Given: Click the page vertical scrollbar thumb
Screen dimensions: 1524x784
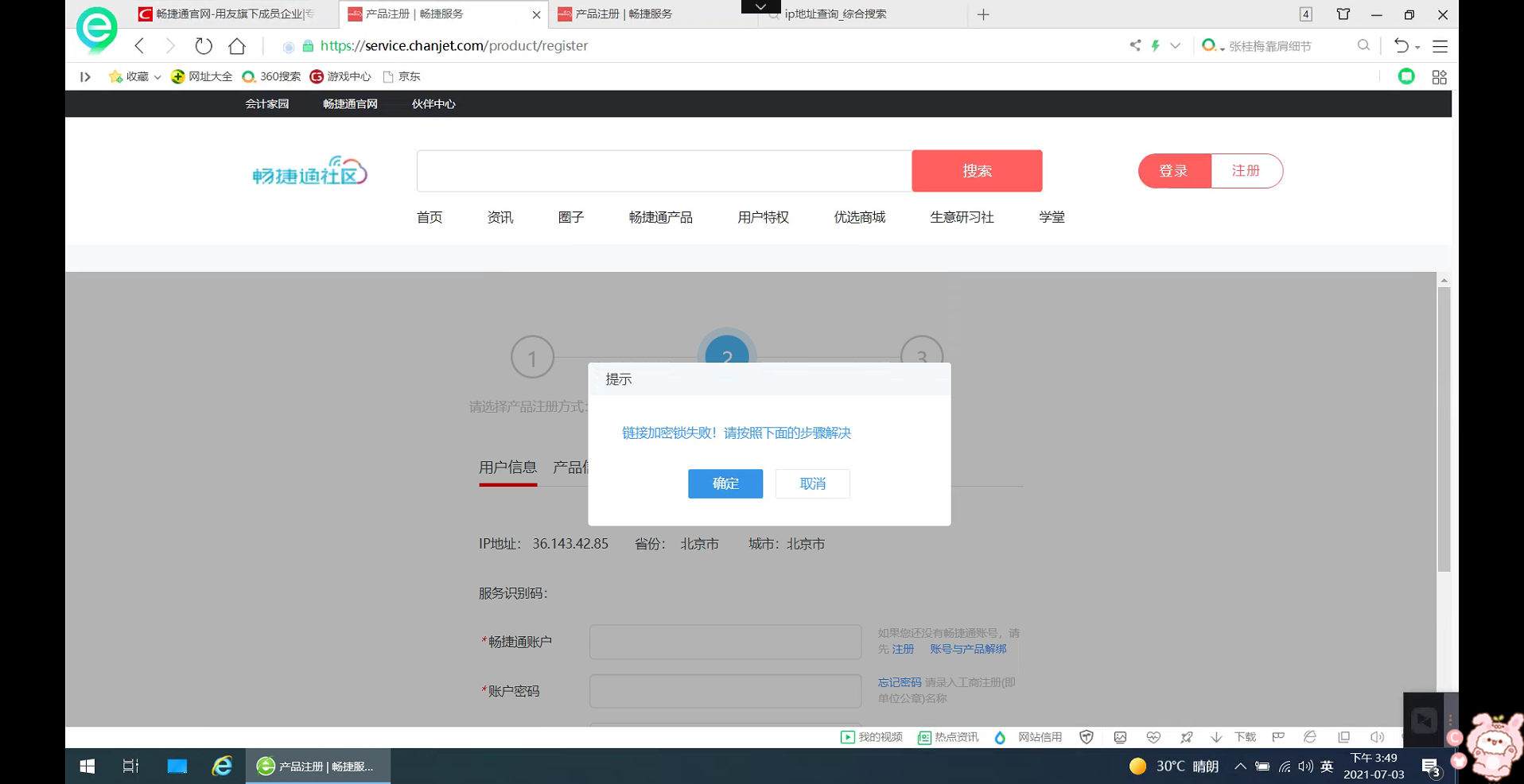Looking at the screenshot, I should tap(1444, 429).
